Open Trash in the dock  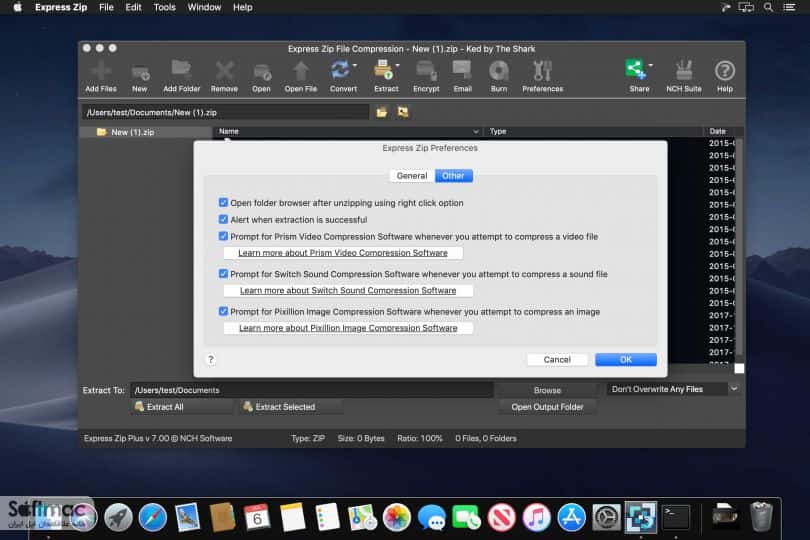[761, 517]
